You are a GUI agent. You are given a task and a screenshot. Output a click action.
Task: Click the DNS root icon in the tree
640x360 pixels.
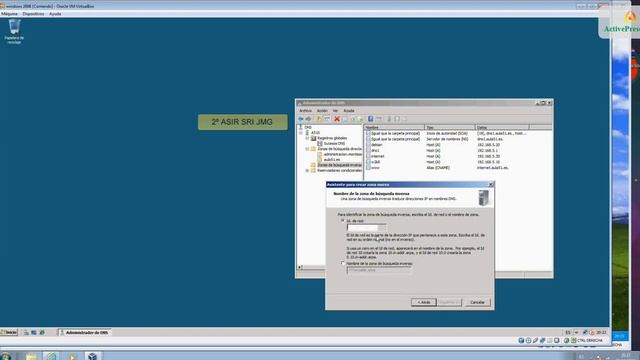click(x=301, y=127)
